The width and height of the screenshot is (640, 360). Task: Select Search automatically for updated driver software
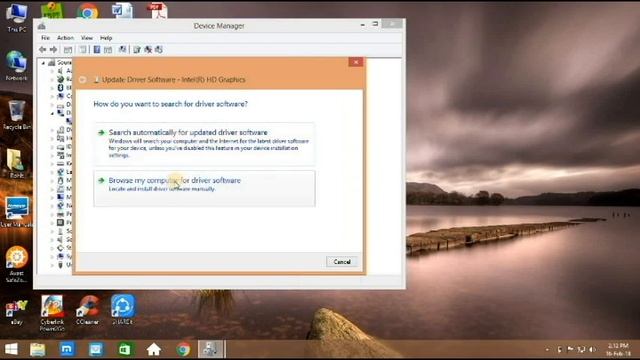pyautogui.click(x=204, y=143)
